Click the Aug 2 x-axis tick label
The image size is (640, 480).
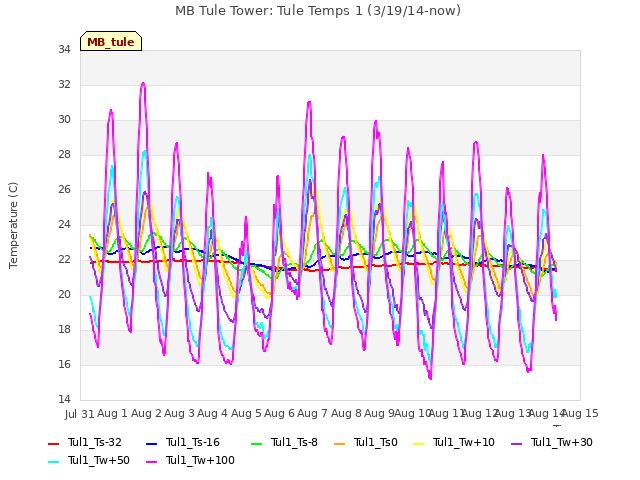click(x=146, y=413)
